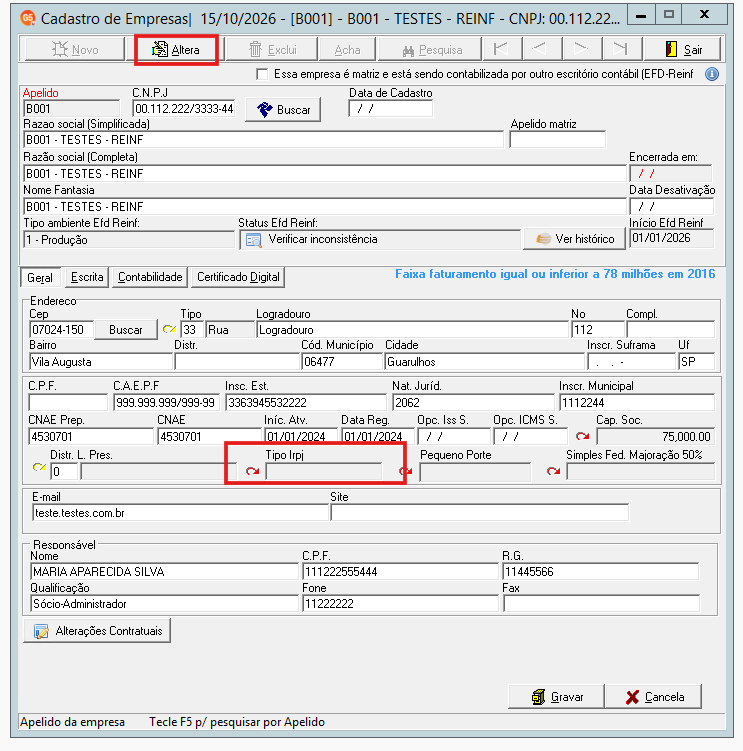Click red arrow icon beside Simples Fed. Majoração
Image resolution: width=743 pixels, height=751 pixels.
[x=553, y=471]
